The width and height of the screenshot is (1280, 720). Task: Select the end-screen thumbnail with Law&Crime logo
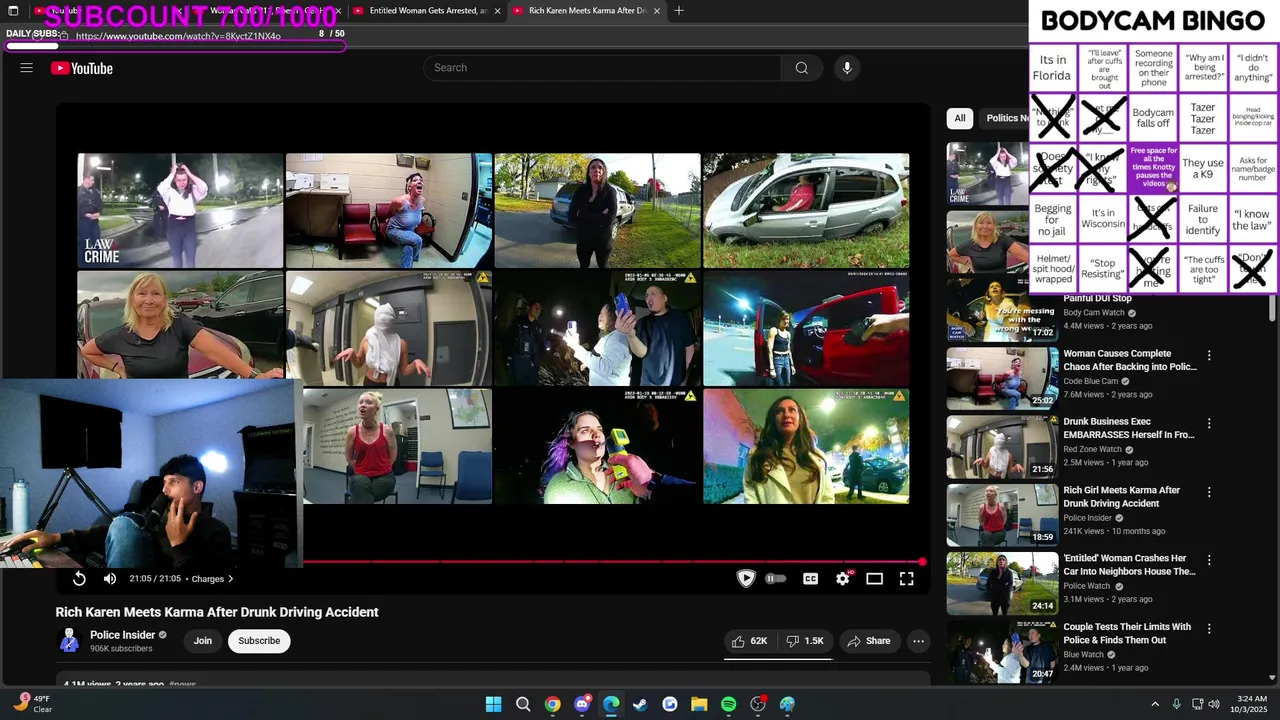180,210
